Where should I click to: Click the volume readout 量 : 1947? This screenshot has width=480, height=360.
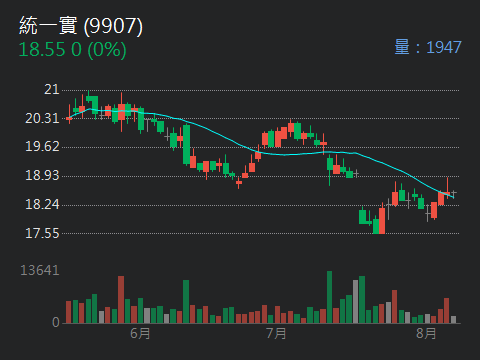(428, 47)
